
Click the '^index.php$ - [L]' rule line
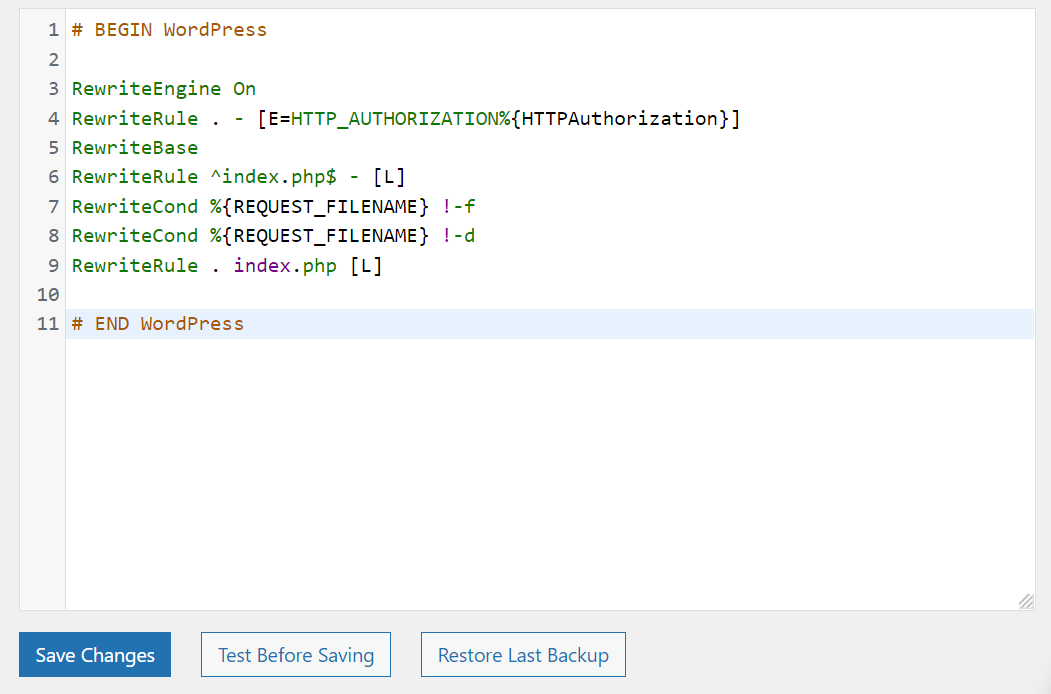click(x=239, y=177)
